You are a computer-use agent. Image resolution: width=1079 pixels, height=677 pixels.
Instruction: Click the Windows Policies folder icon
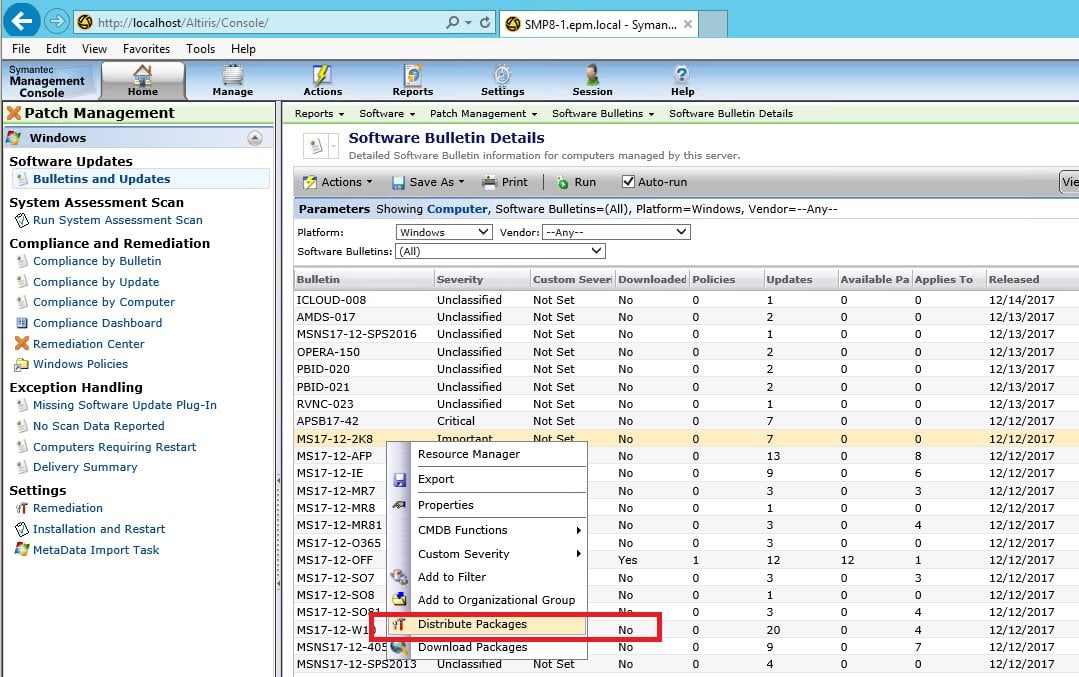tap(22, 364)
